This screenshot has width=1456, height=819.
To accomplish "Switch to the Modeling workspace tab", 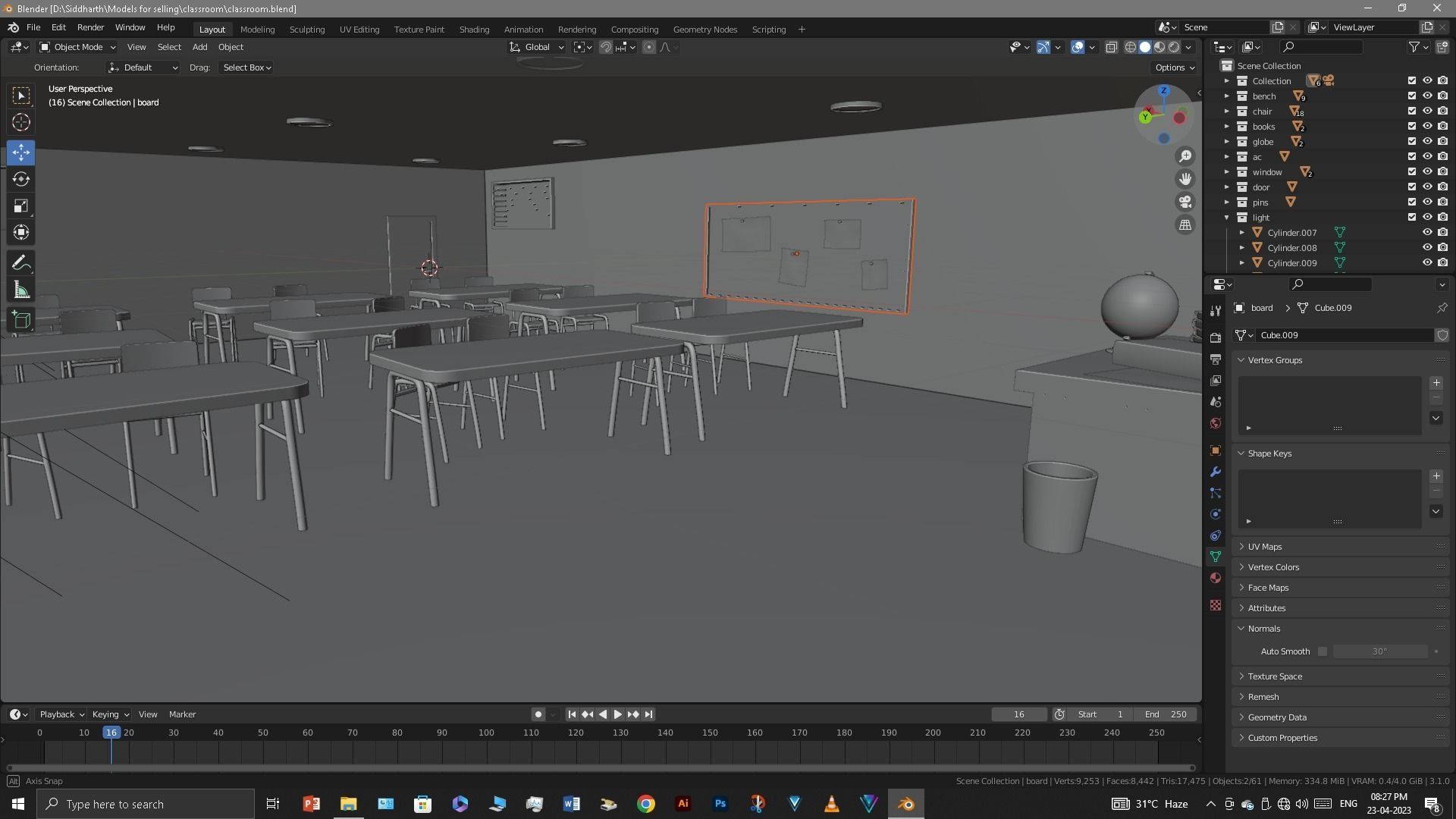I will pos(257,30).
